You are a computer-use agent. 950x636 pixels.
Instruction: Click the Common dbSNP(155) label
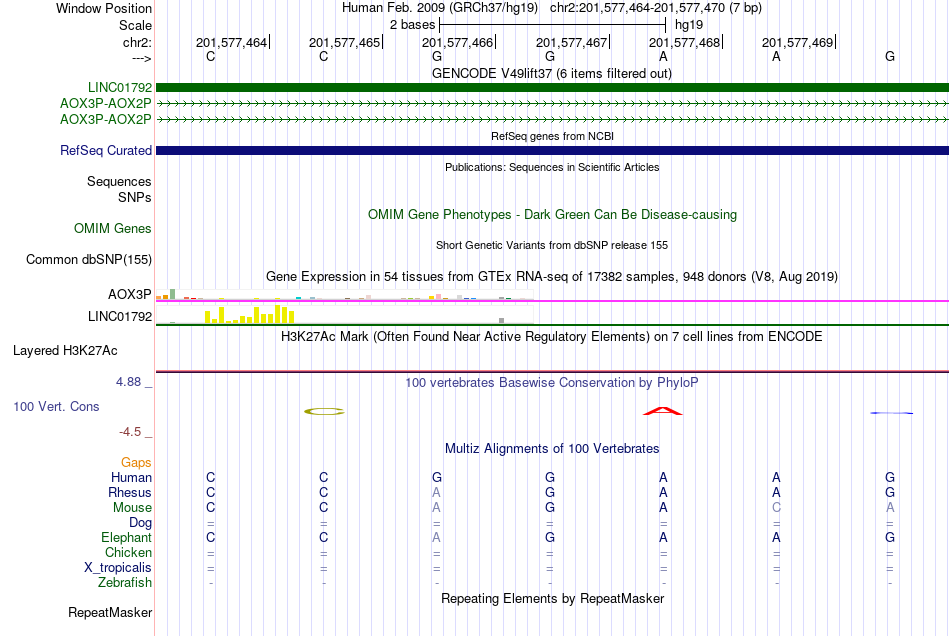click(x=88, y=259)
